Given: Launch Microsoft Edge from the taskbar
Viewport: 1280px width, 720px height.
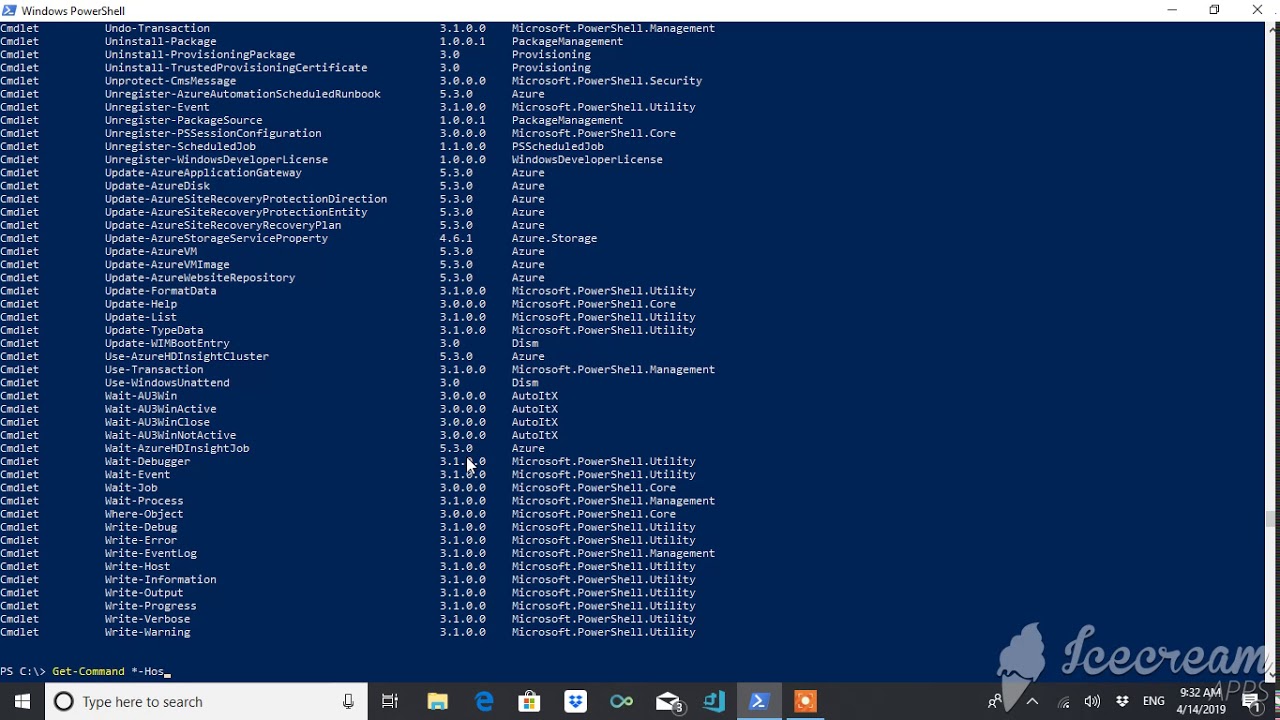Looking at the screenshot, I should click(x=484, y=702).
